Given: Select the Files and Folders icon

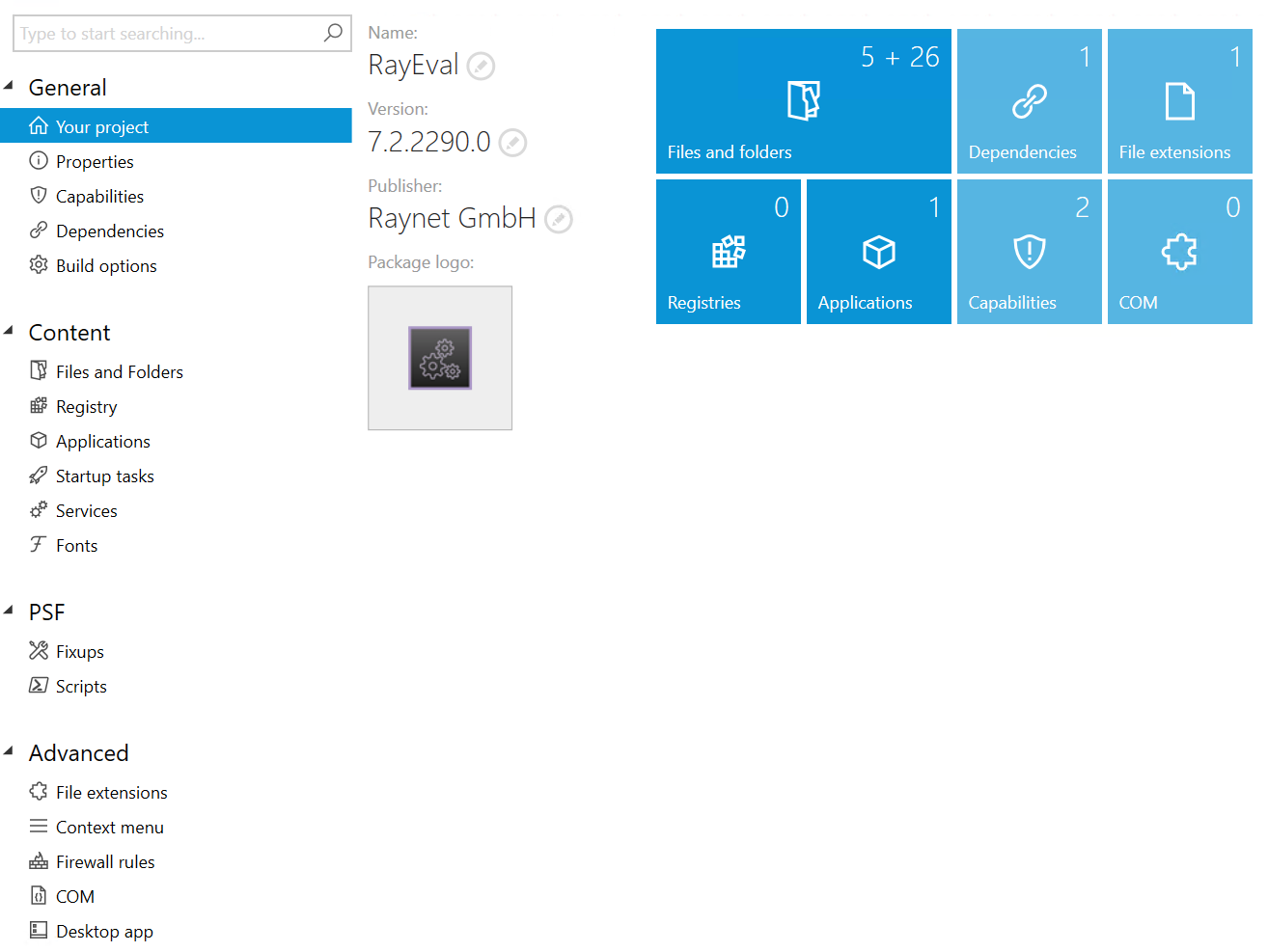Looking at the screenshot, I should click(39, 371).
